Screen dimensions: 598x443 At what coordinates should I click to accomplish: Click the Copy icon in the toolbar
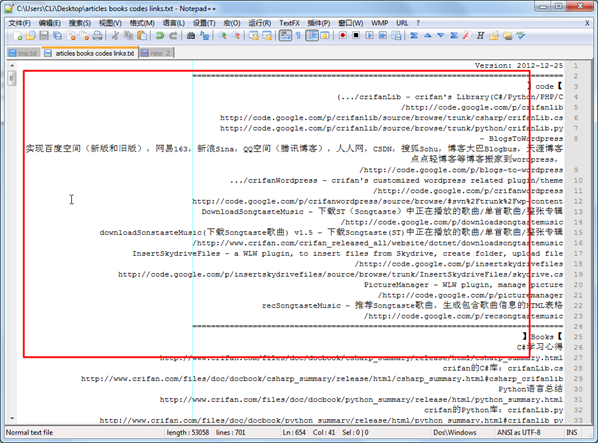129,36
